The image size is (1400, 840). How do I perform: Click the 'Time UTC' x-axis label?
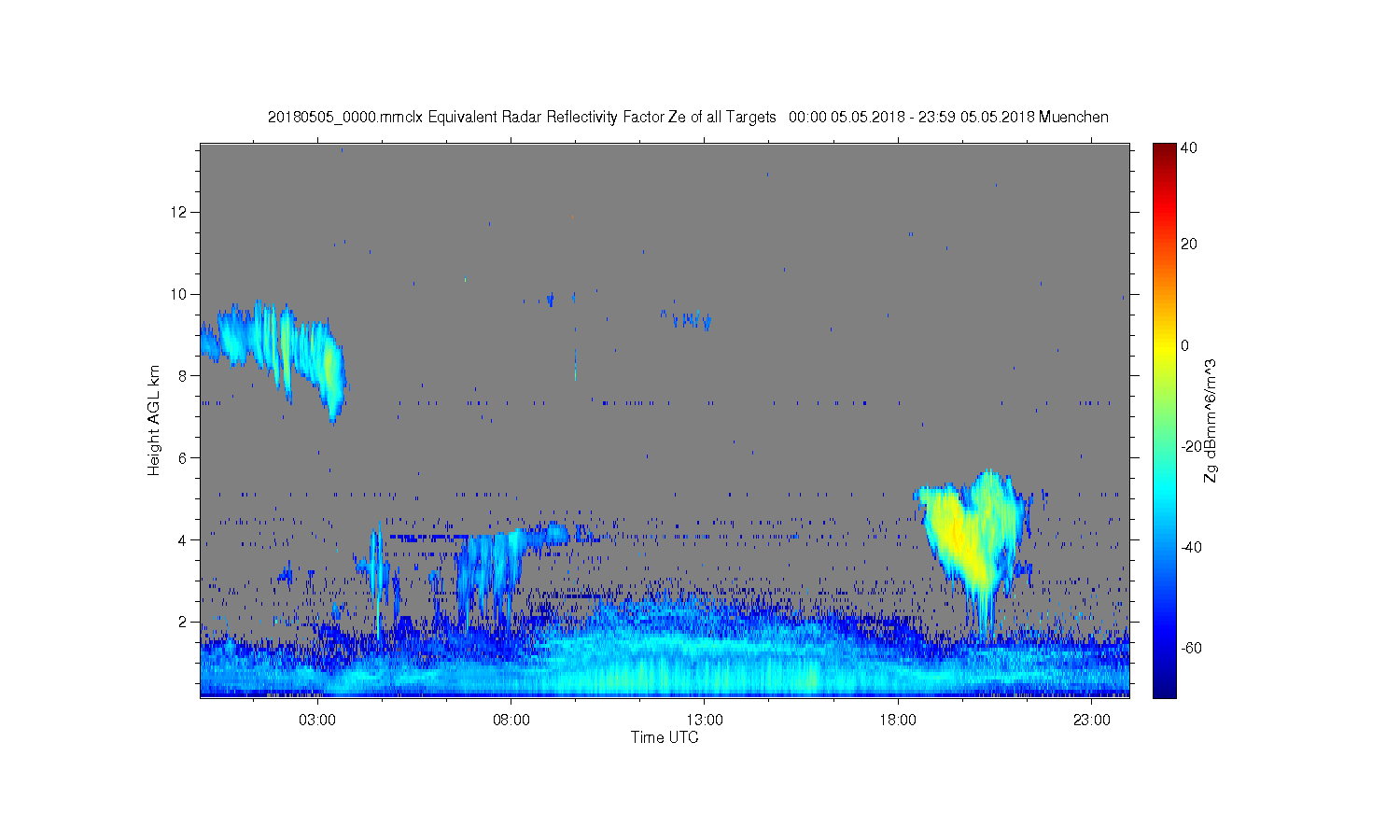click(665, 737)
